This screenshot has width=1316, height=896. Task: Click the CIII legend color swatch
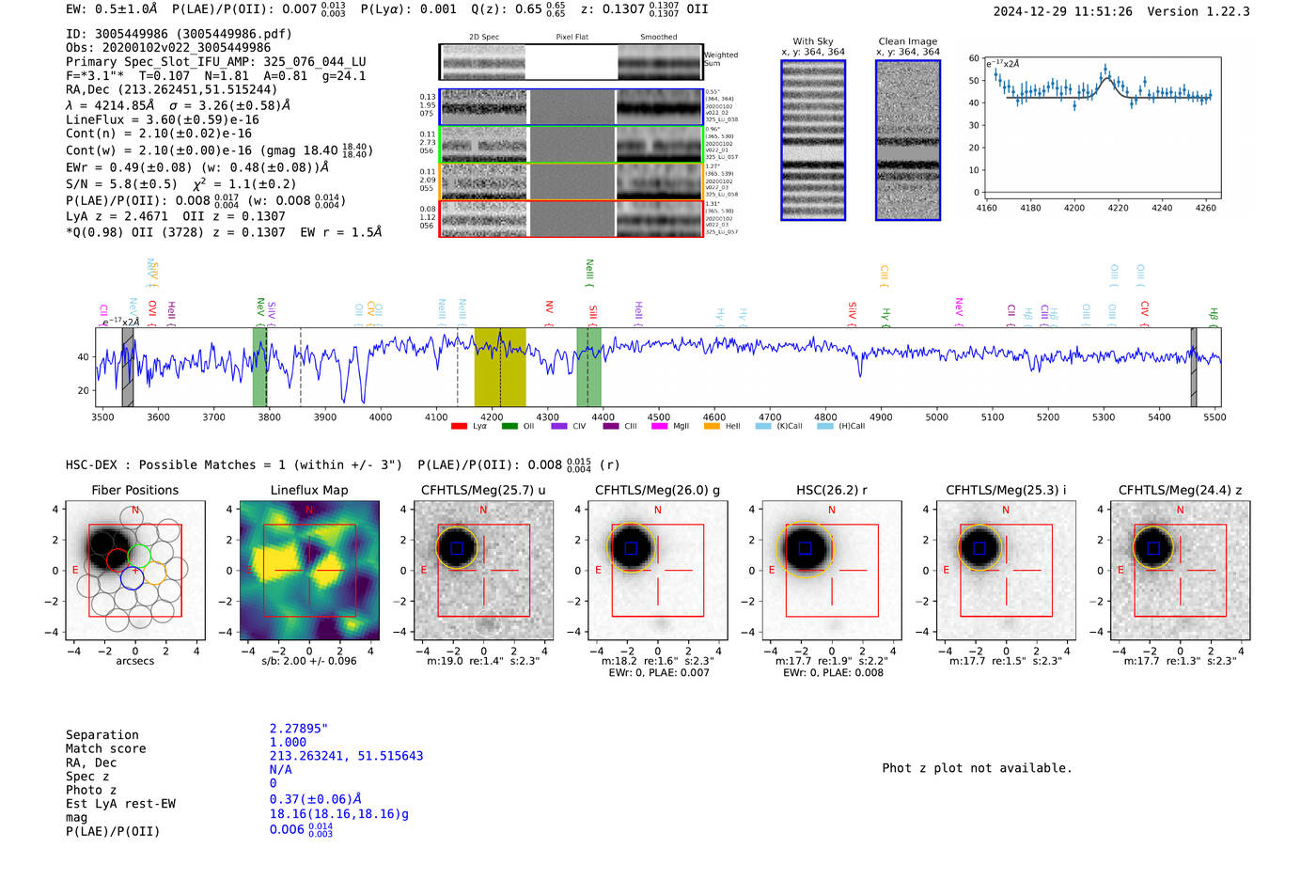click(611, 426)
